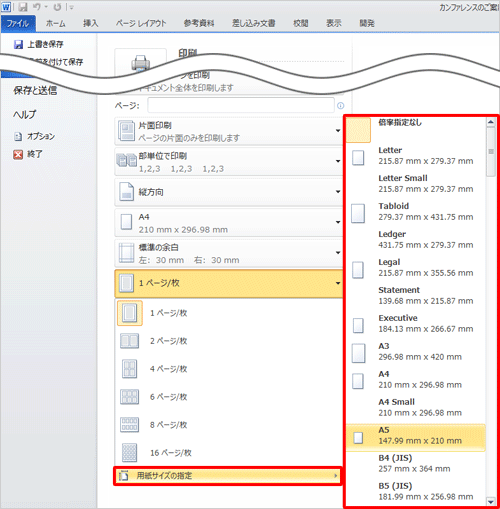Image resolution: width=500 pixels, height=509 pixels.
Task: Click the 上書き保存 floppy disk icon
Action: coord(18,44)
